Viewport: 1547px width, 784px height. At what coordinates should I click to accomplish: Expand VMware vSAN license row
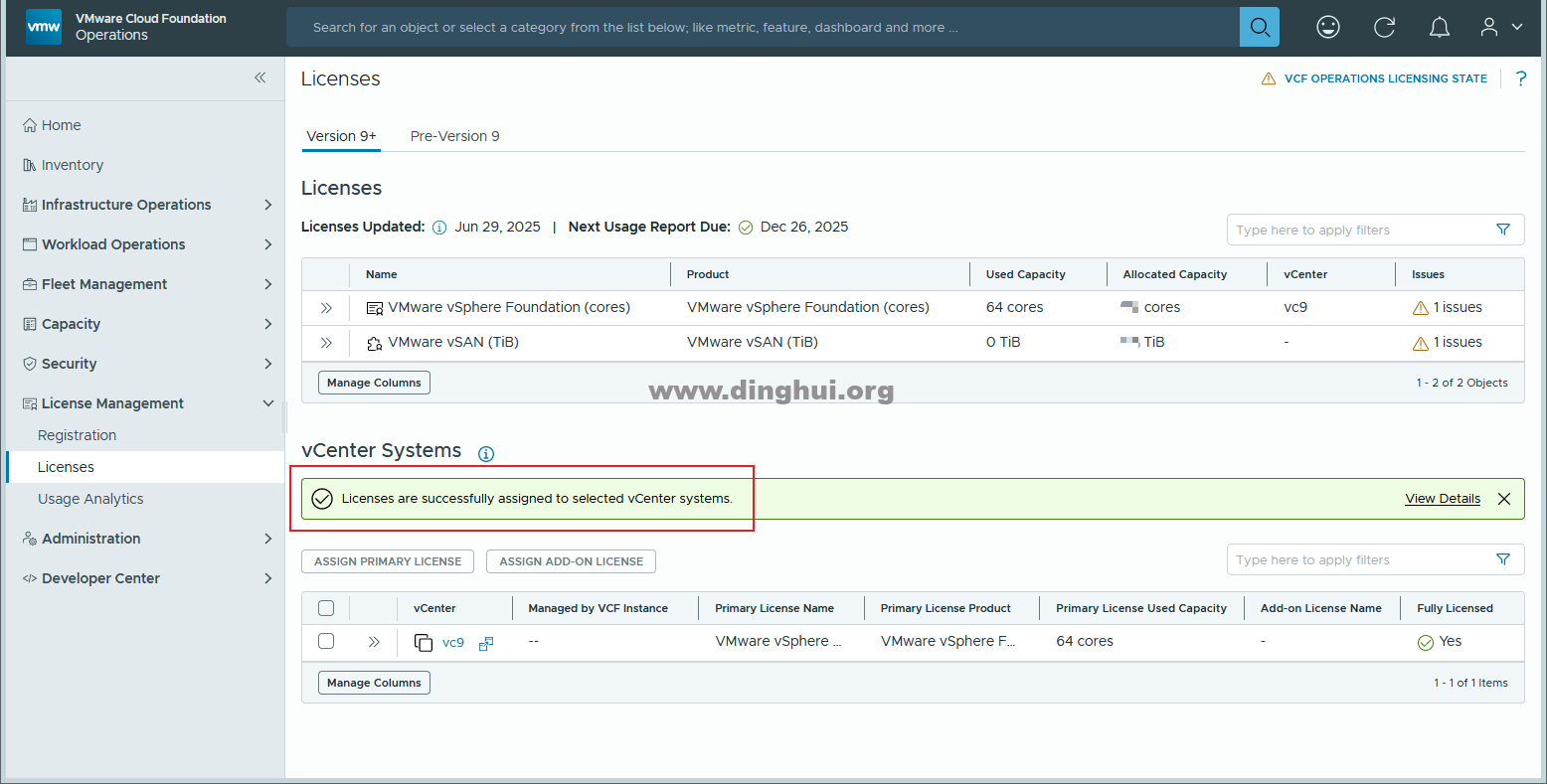326,343
